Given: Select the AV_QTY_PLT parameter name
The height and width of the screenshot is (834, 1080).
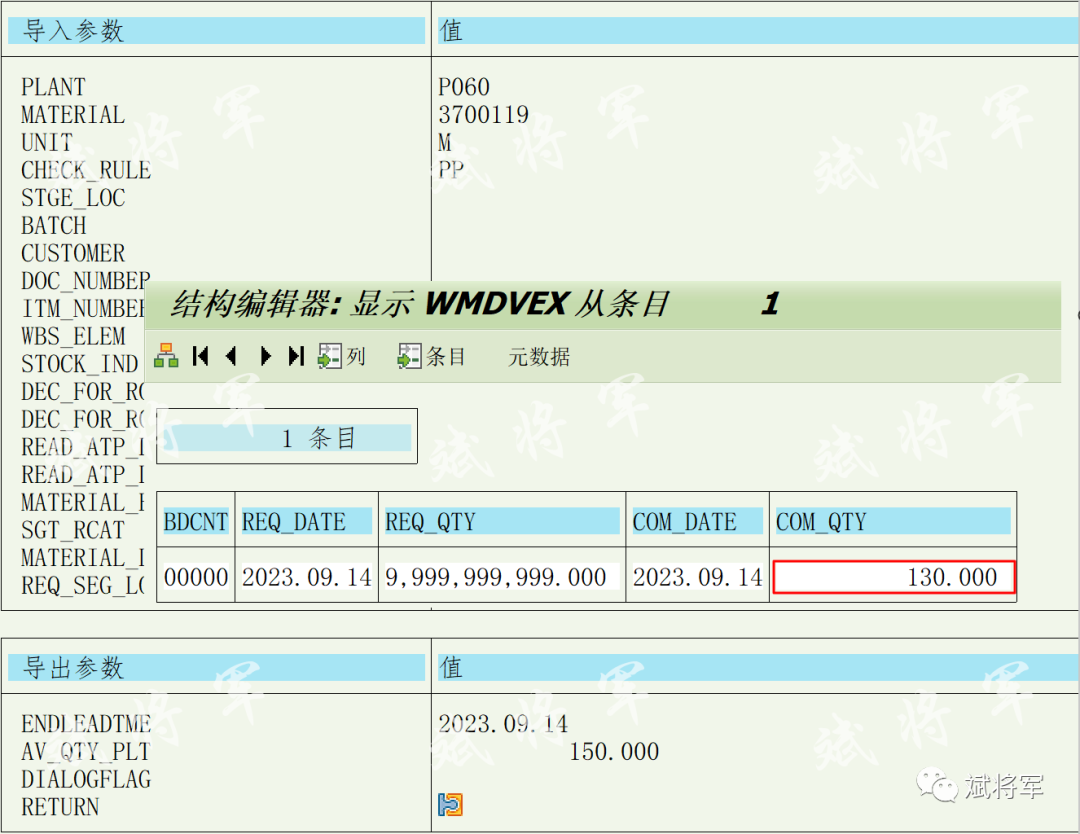Looking at the screenshot, I should (x=86, y=752).
